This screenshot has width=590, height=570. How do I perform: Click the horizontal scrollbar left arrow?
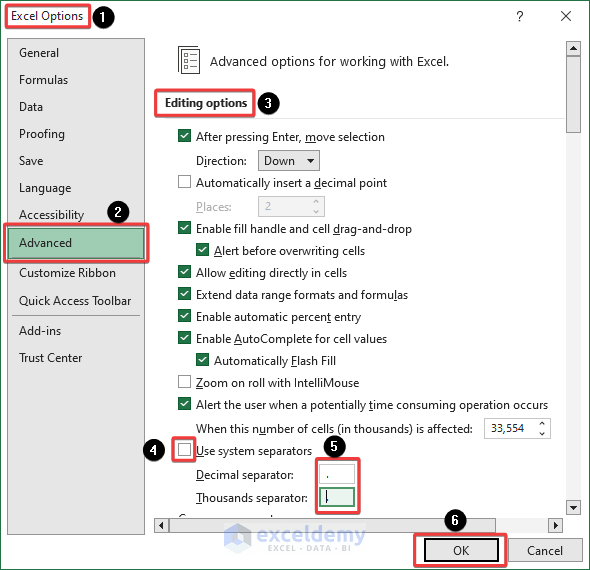coord(161,525)
